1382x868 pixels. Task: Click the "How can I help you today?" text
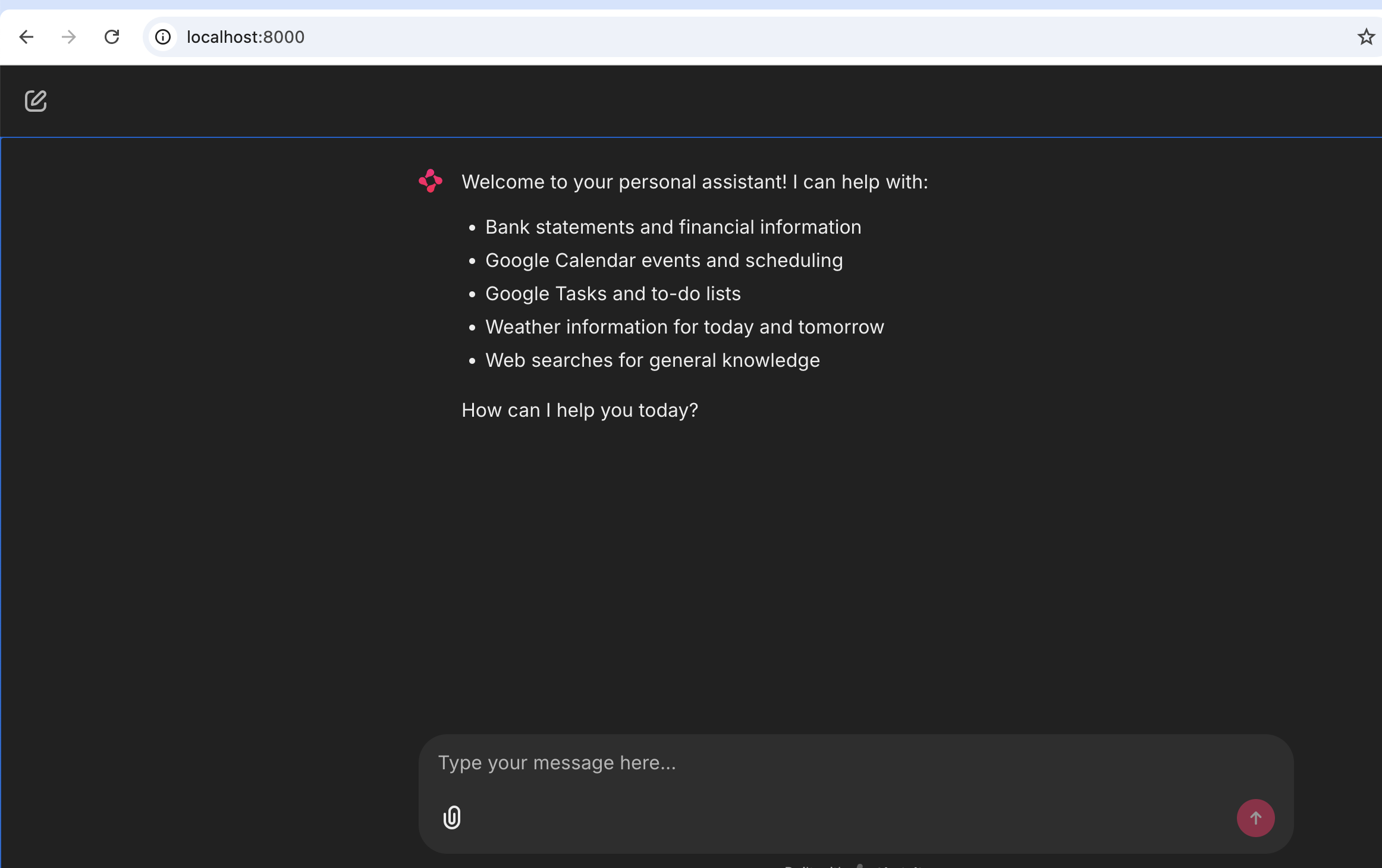[580, 410]
